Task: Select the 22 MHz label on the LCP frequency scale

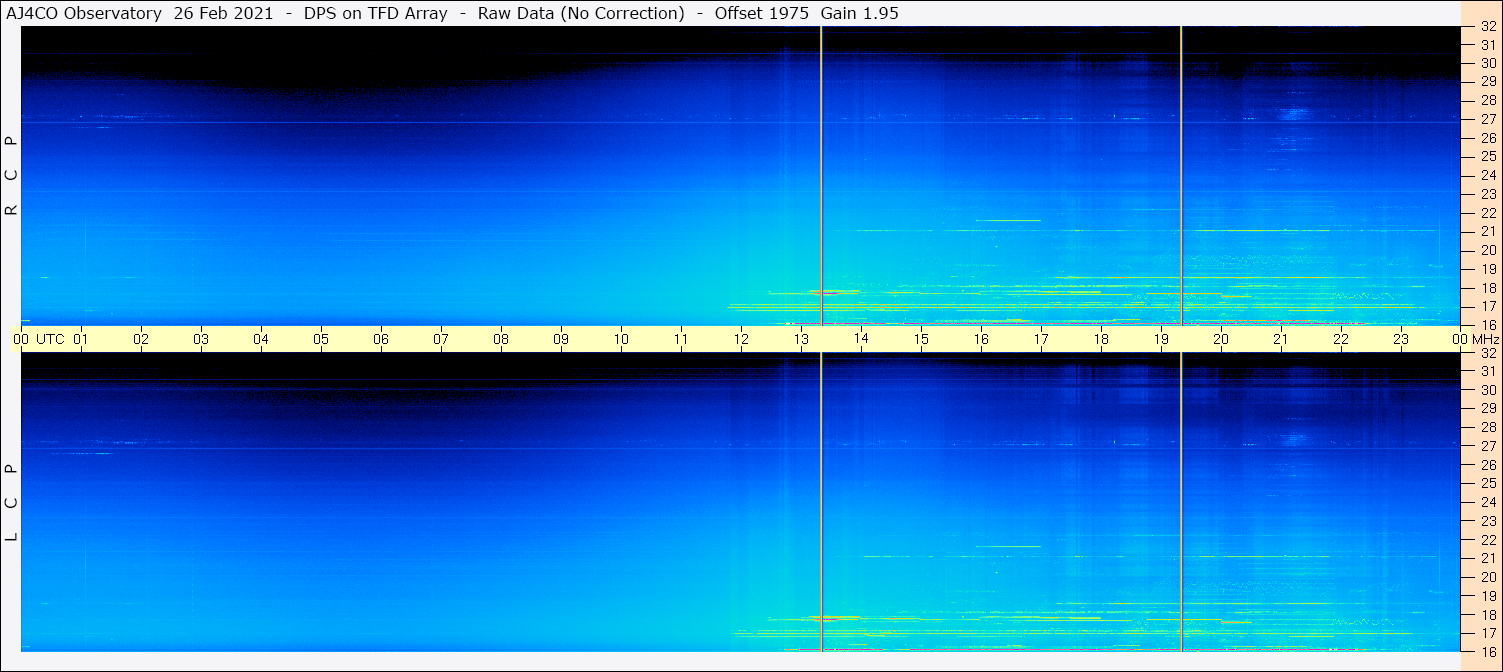Action: 1487,540
